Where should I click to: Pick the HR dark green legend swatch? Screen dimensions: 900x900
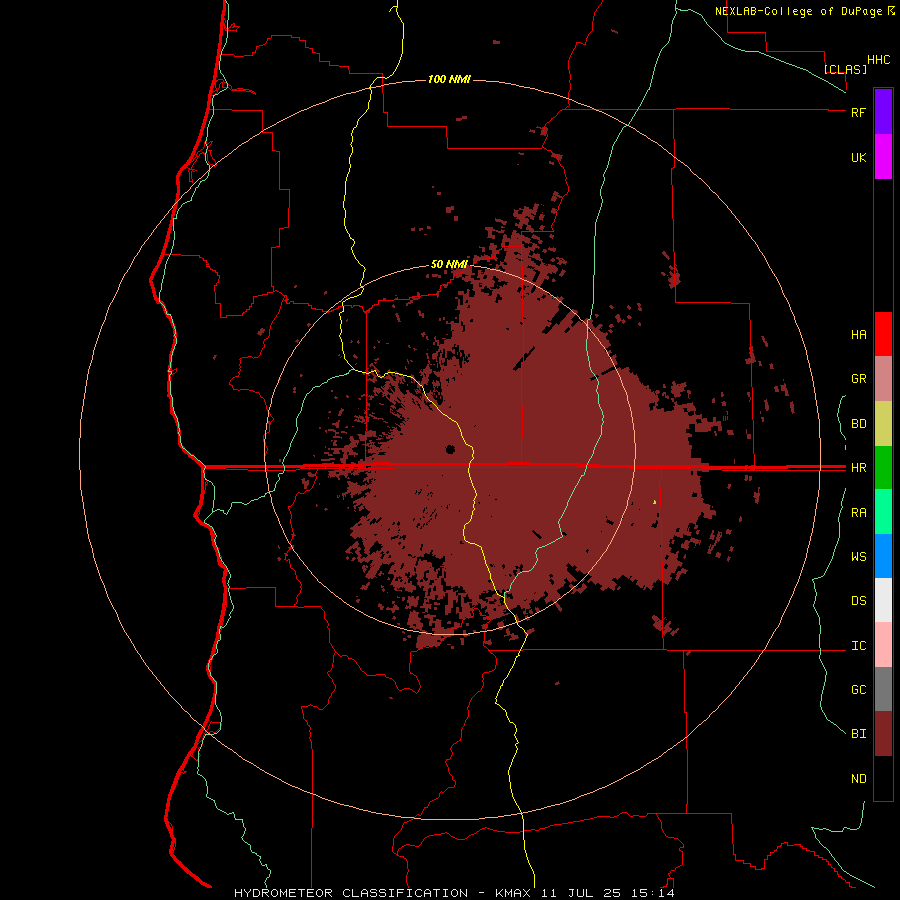point(883,468)
